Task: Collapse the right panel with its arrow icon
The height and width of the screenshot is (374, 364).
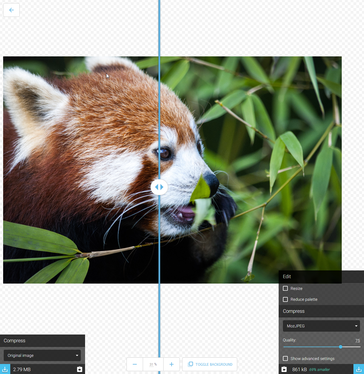Action: click(x=284, y=369)
